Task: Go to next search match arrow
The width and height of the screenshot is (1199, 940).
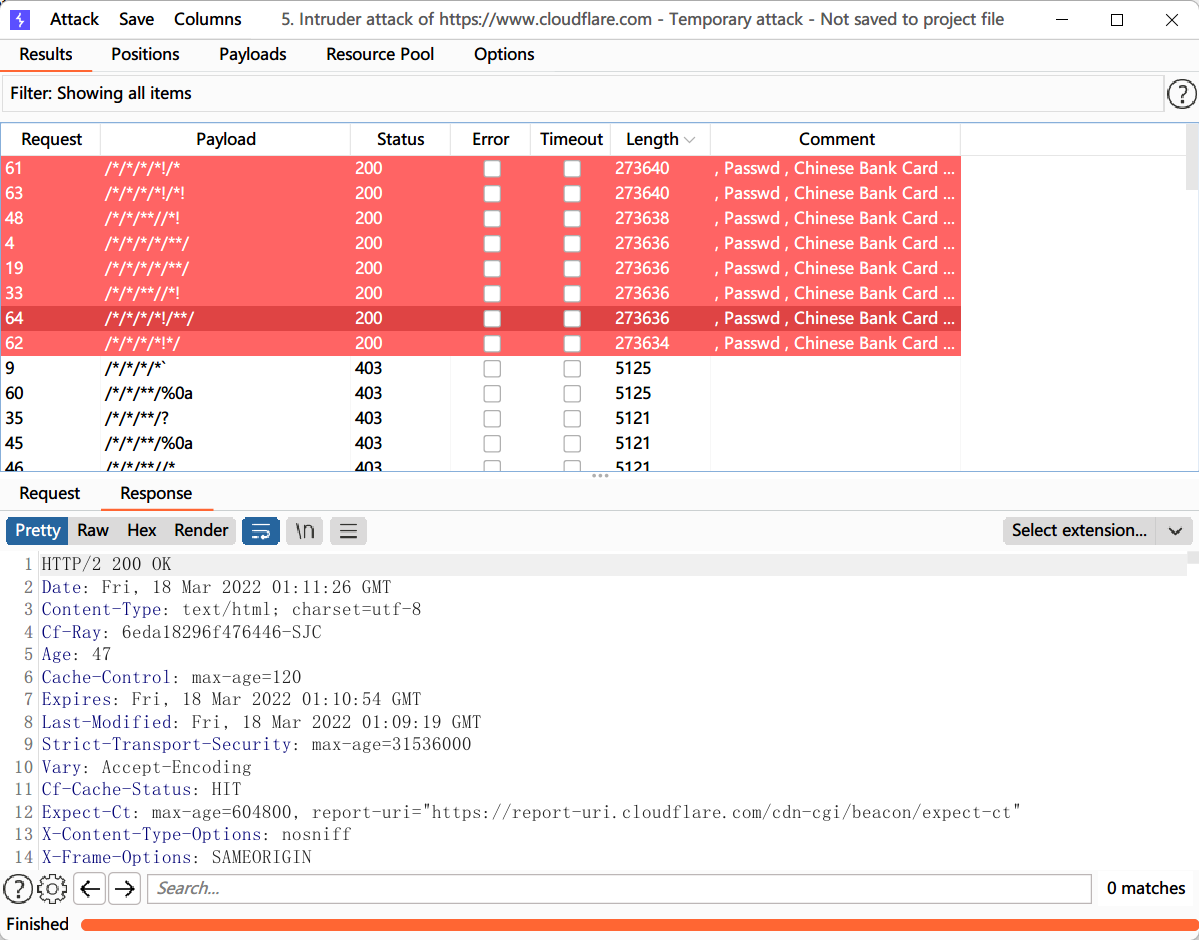Action: tap(125, 889)
